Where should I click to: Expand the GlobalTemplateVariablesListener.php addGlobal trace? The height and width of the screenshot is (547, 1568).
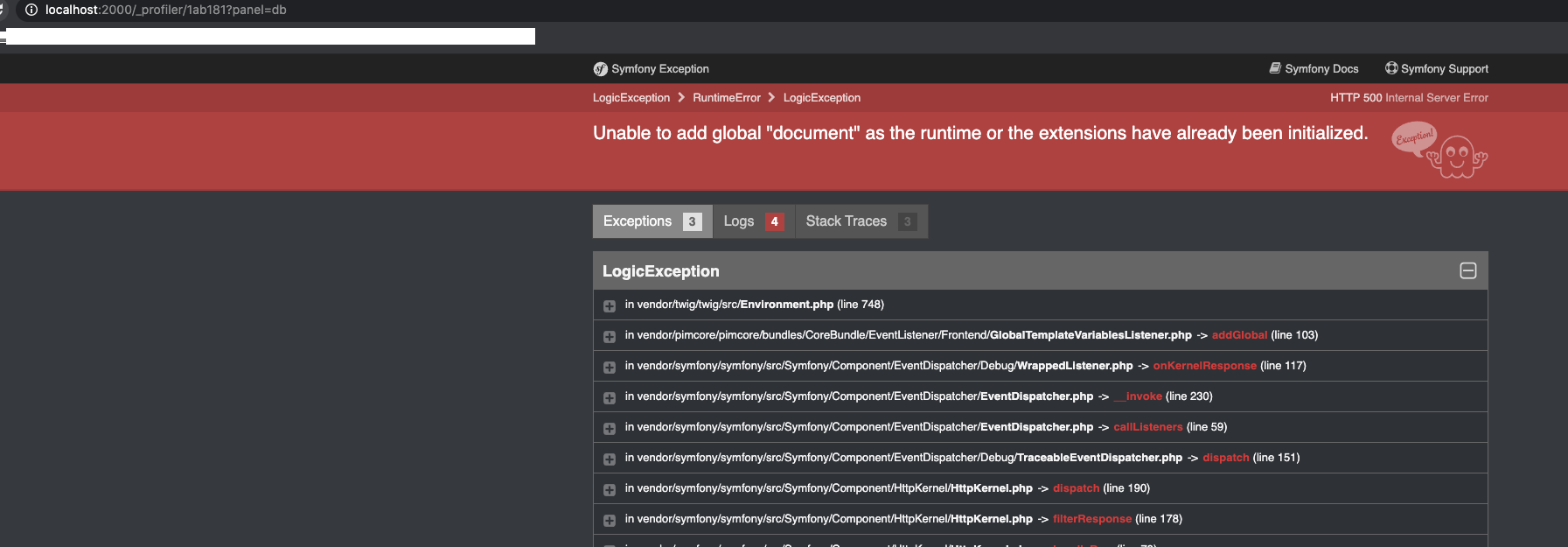[610, 336]
